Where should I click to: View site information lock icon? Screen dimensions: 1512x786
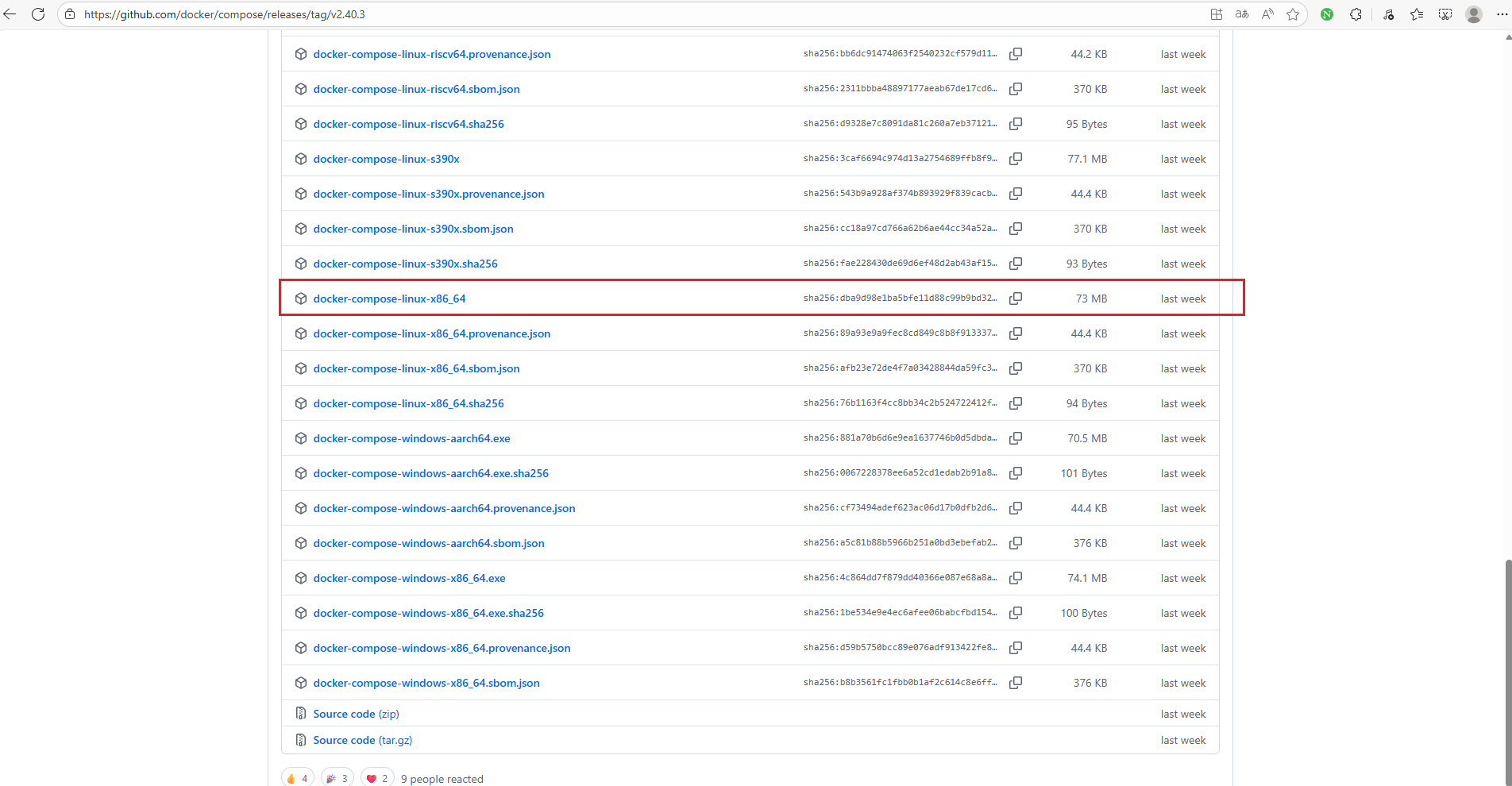70,14
